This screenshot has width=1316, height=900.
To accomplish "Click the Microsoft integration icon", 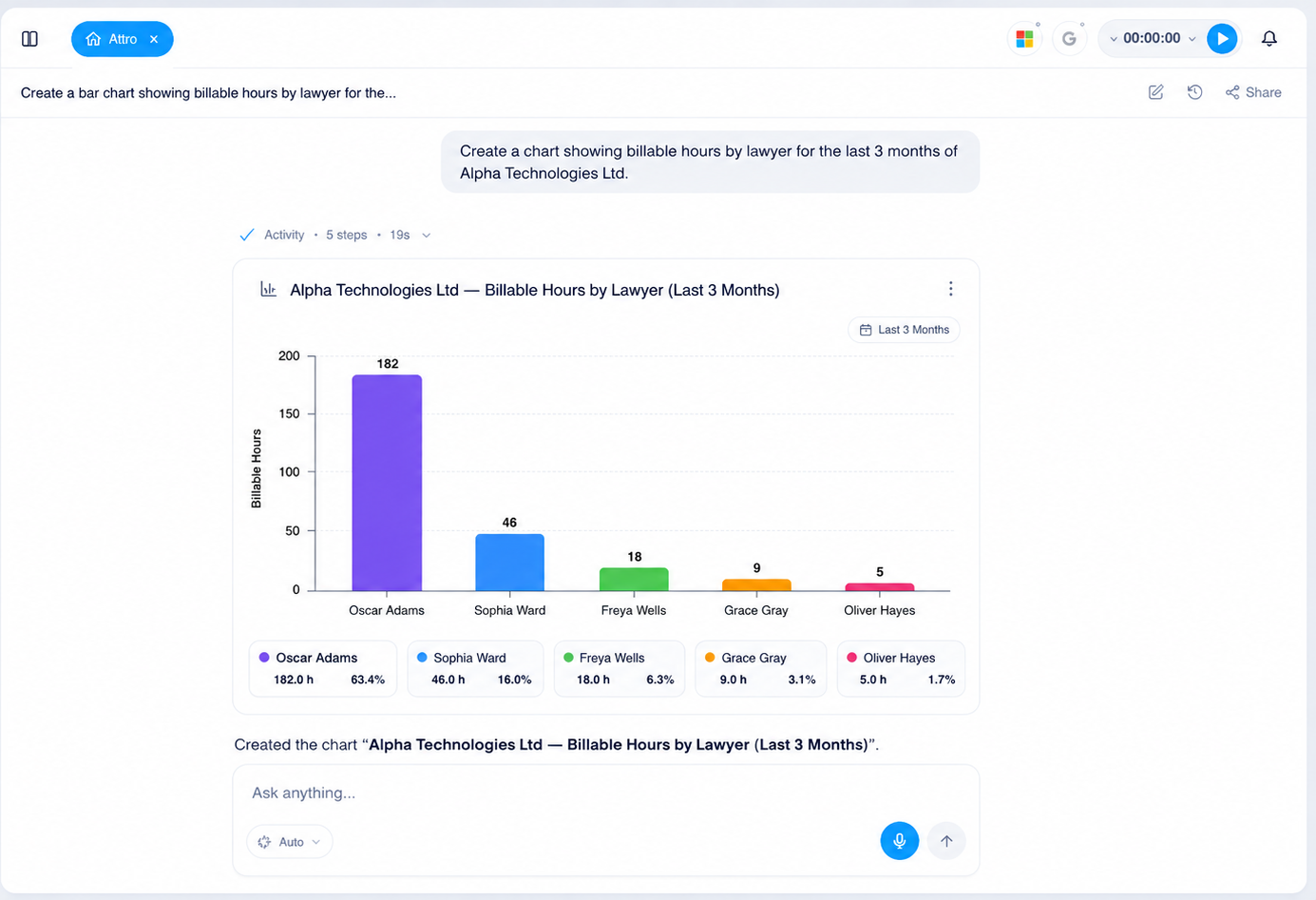I will tap(1024, 39).
